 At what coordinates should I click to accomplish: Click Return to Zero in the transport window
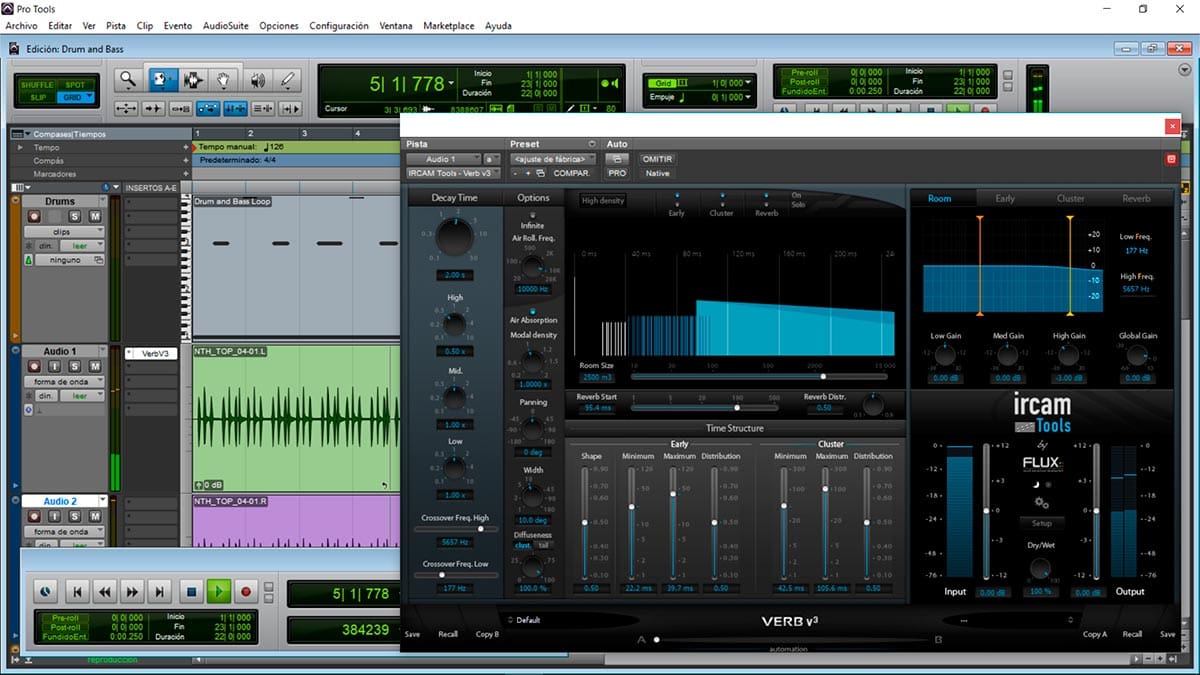tap(77, 592)
